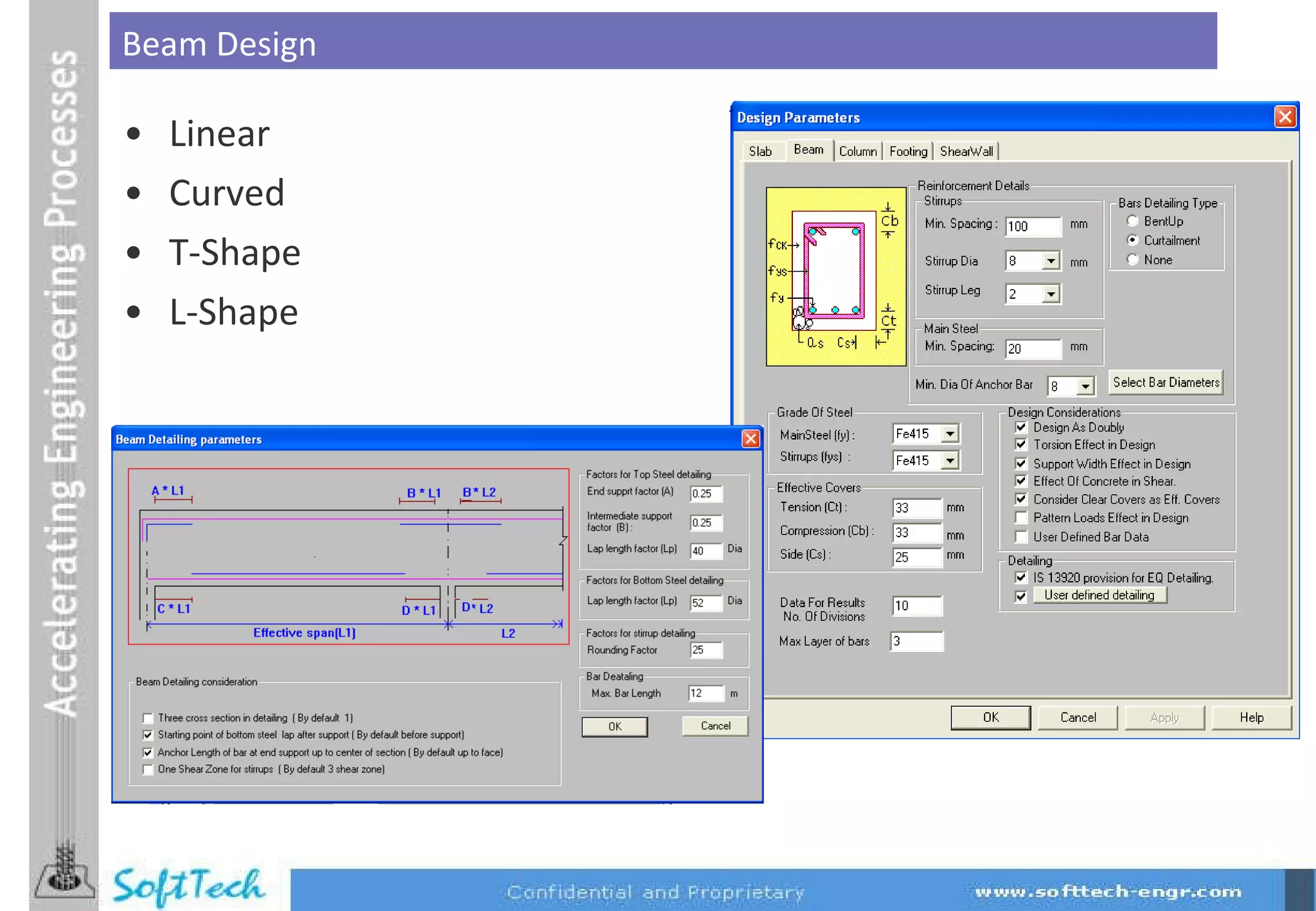Toggle the User defined detailing checkbox
1316x911 pixels.
1020,596
